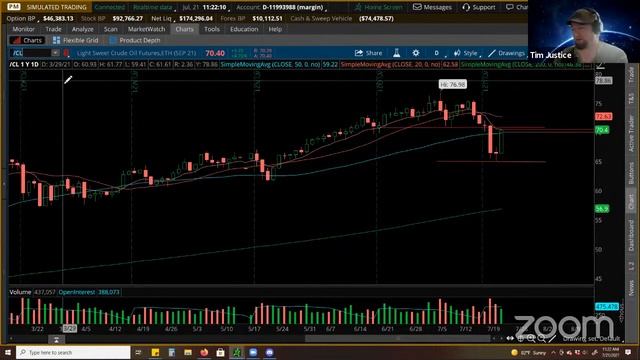This screenshot has height=360, width=640.
Task: Open chart settings gear icon
Action: [416, 53]
